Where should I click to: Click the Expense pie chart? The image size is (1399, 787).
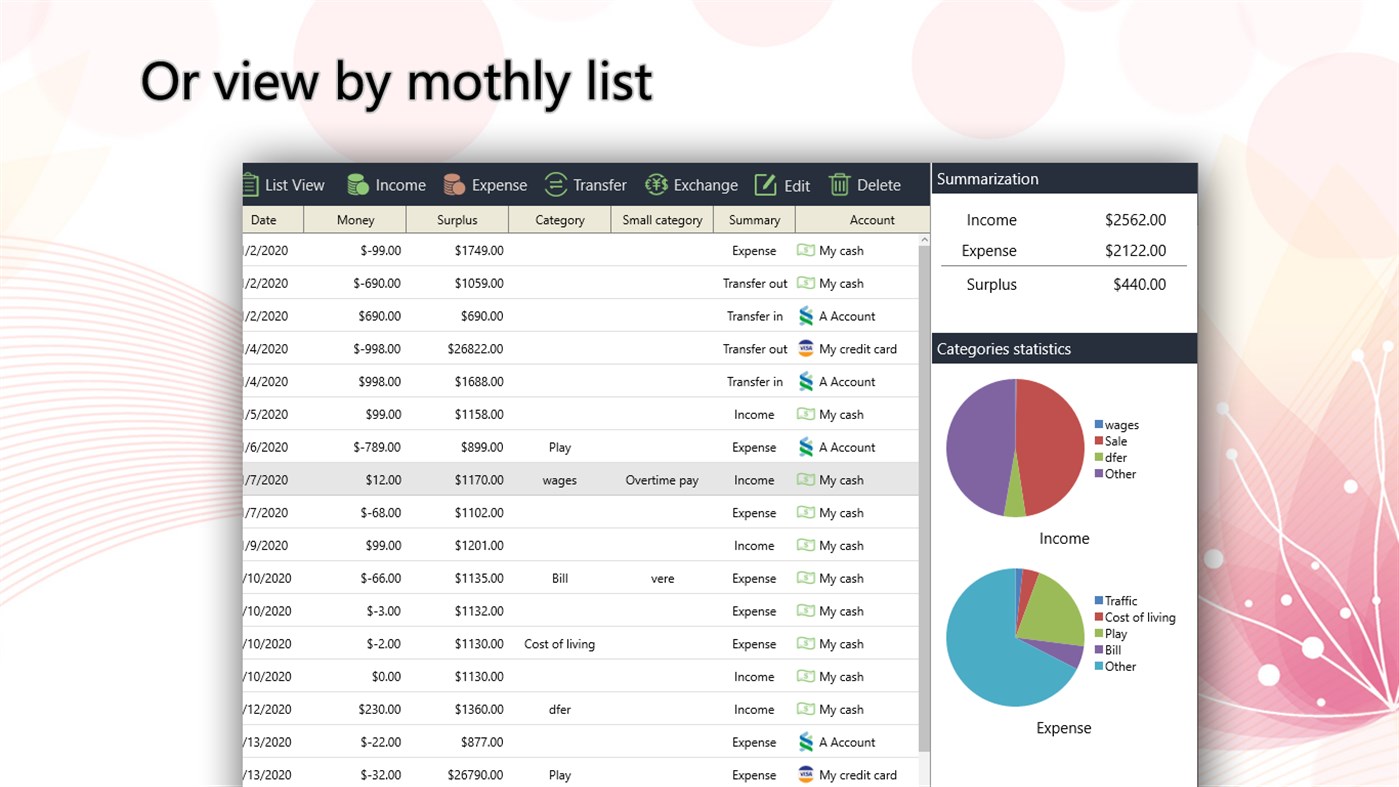tap(1014, 637)
